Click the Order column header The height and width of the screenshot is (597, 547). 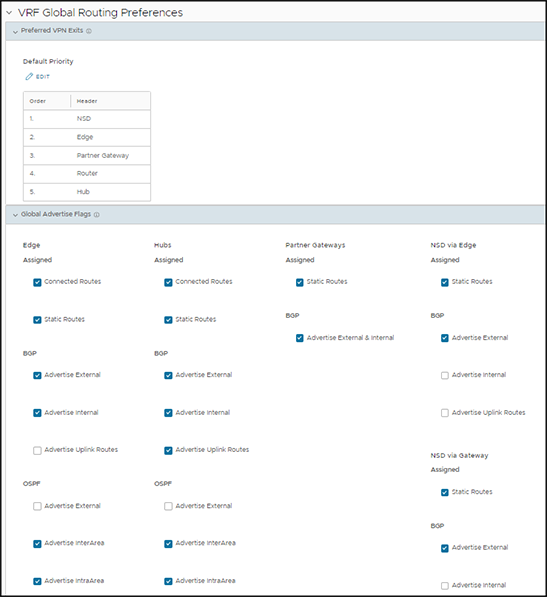[x=37, y=101]
